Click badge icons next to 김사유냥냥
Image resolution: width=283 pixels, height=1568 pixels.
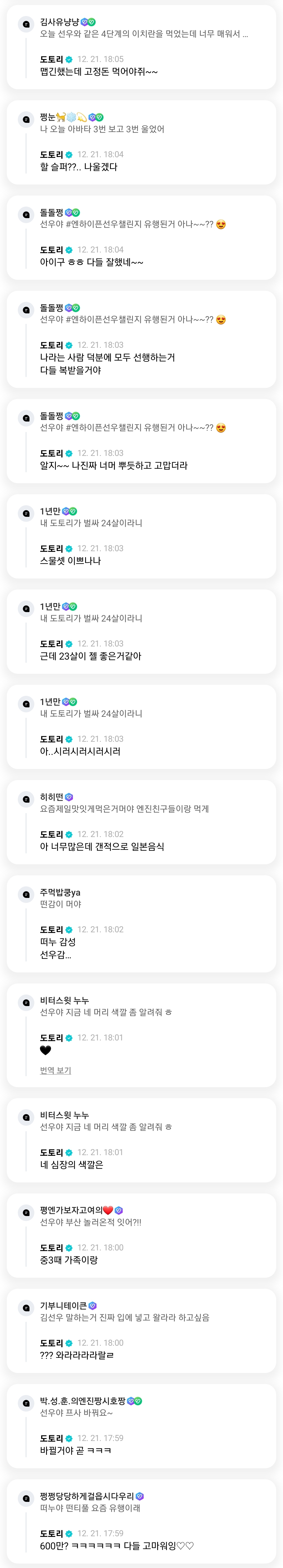(88, 22)
